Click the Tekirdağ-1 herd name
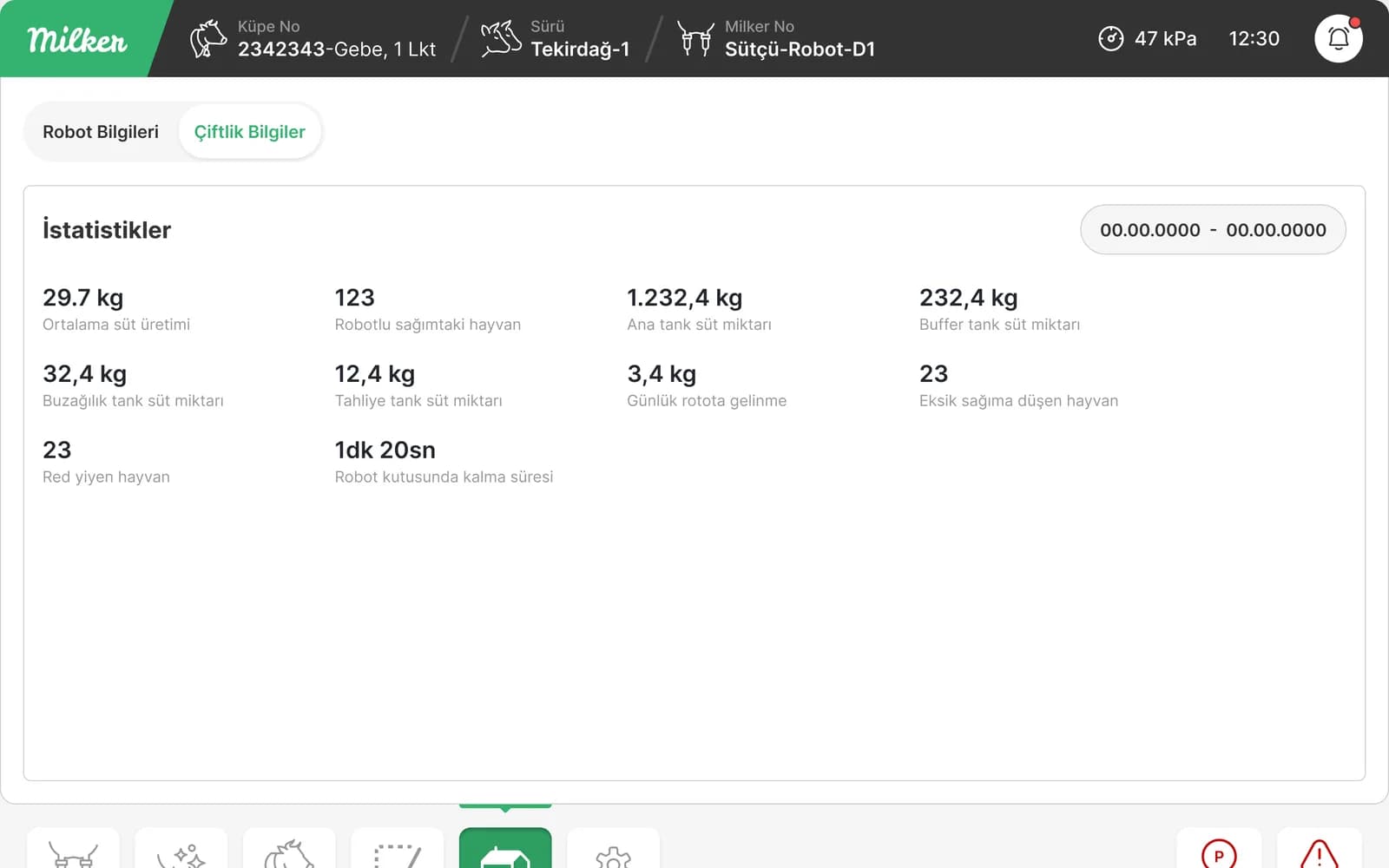 tap(580, 49)
